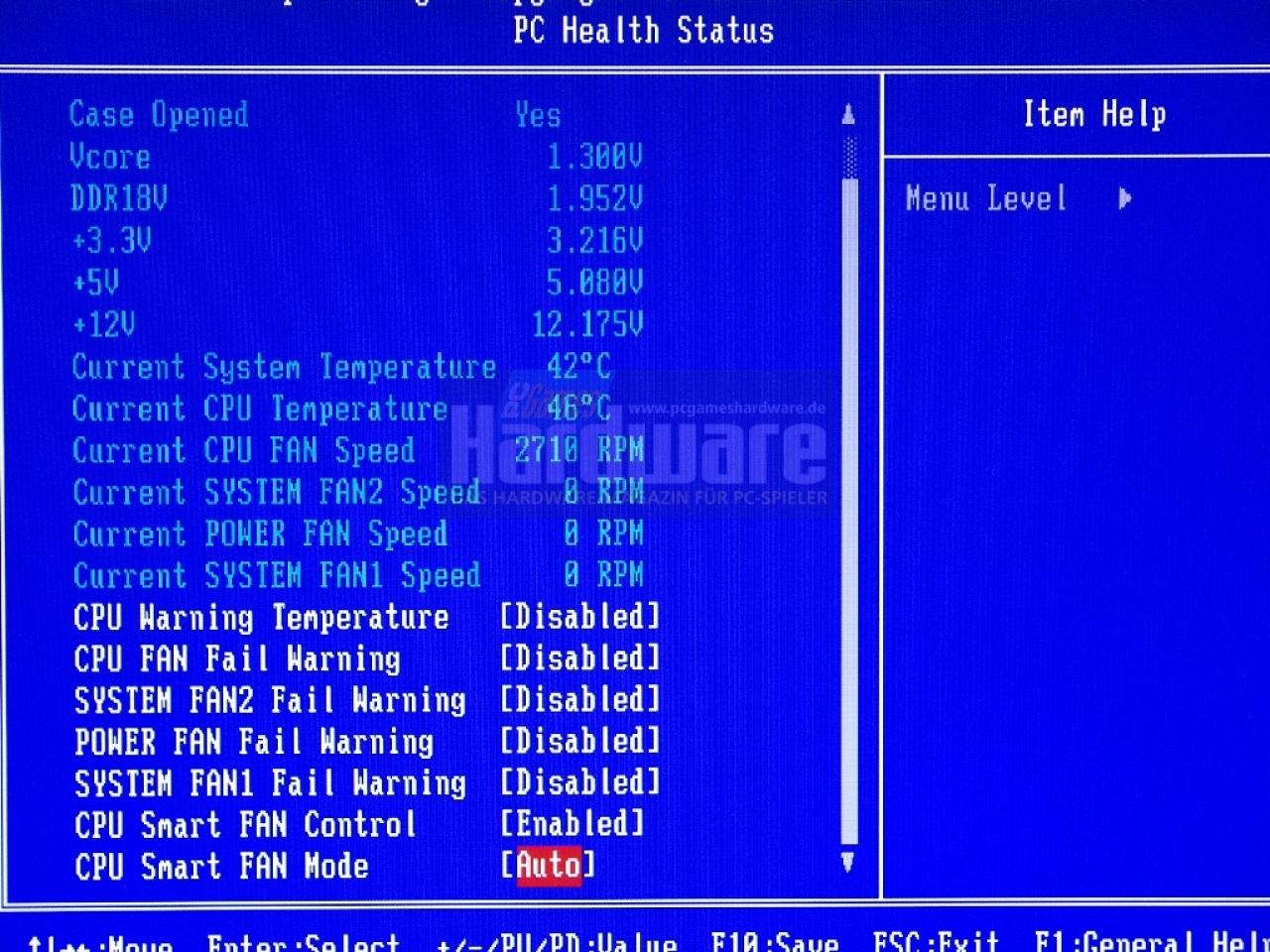Click the +12V reading of 12.175V
1270x952 pixels.
[587, 324]
